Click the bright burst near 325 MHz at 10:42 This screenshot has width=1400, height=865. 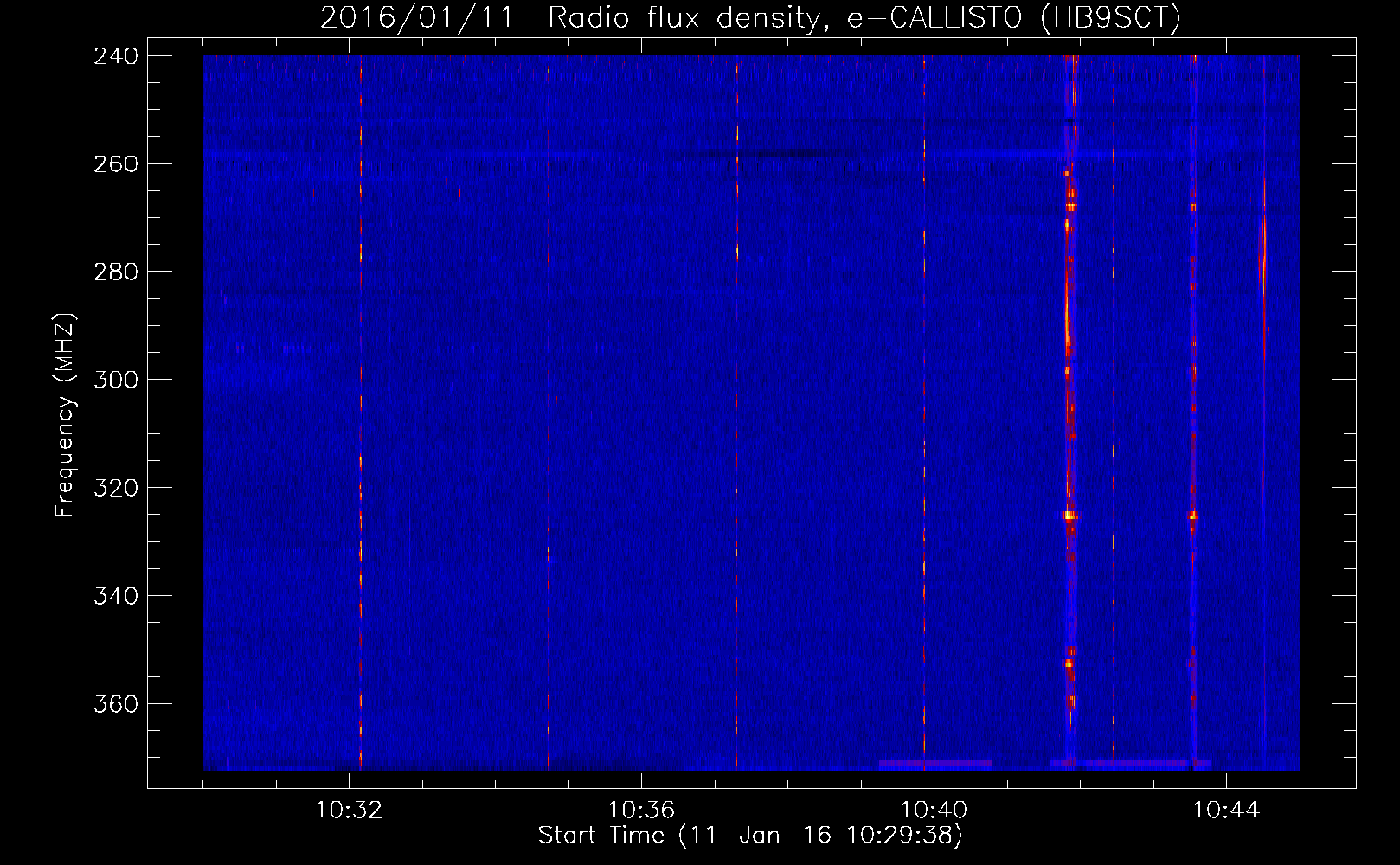(1070, 516)
